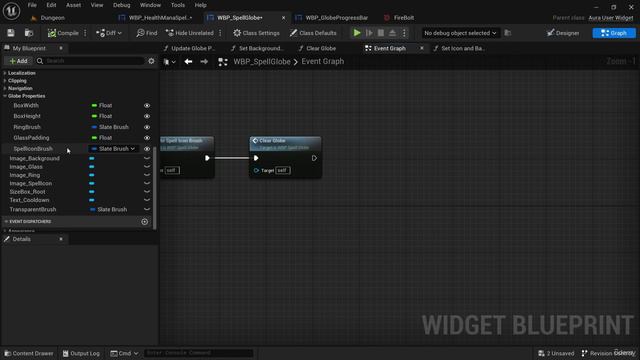The image size is (640, 360).
Task: Save the current blueprint asset
Action: [11, 33]
